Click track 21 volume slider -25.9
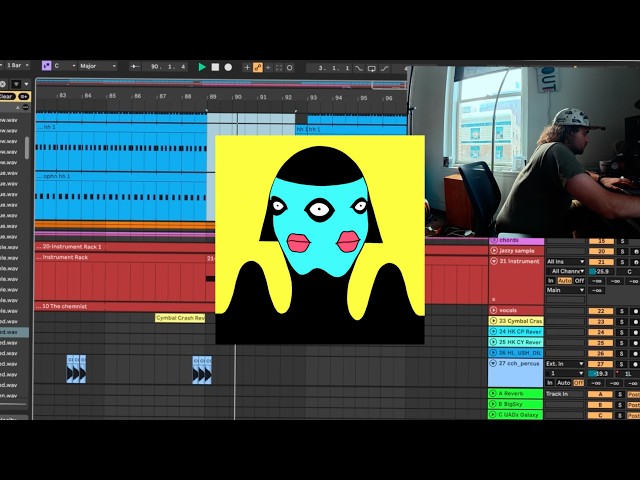This screenshot has width=640, height=480. tap(601, 271)
